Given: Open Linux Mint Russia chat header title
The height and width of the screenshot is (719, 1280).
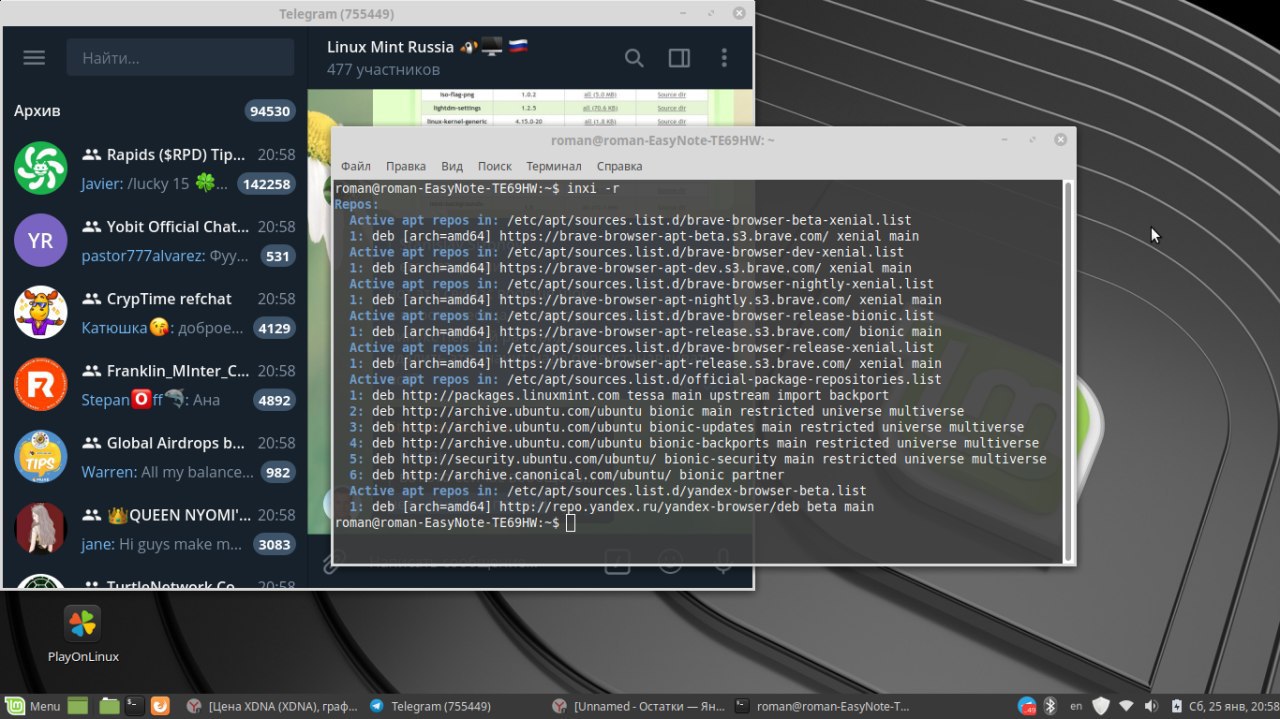Looking at the screenshot, I should click(x=427, y=47).
